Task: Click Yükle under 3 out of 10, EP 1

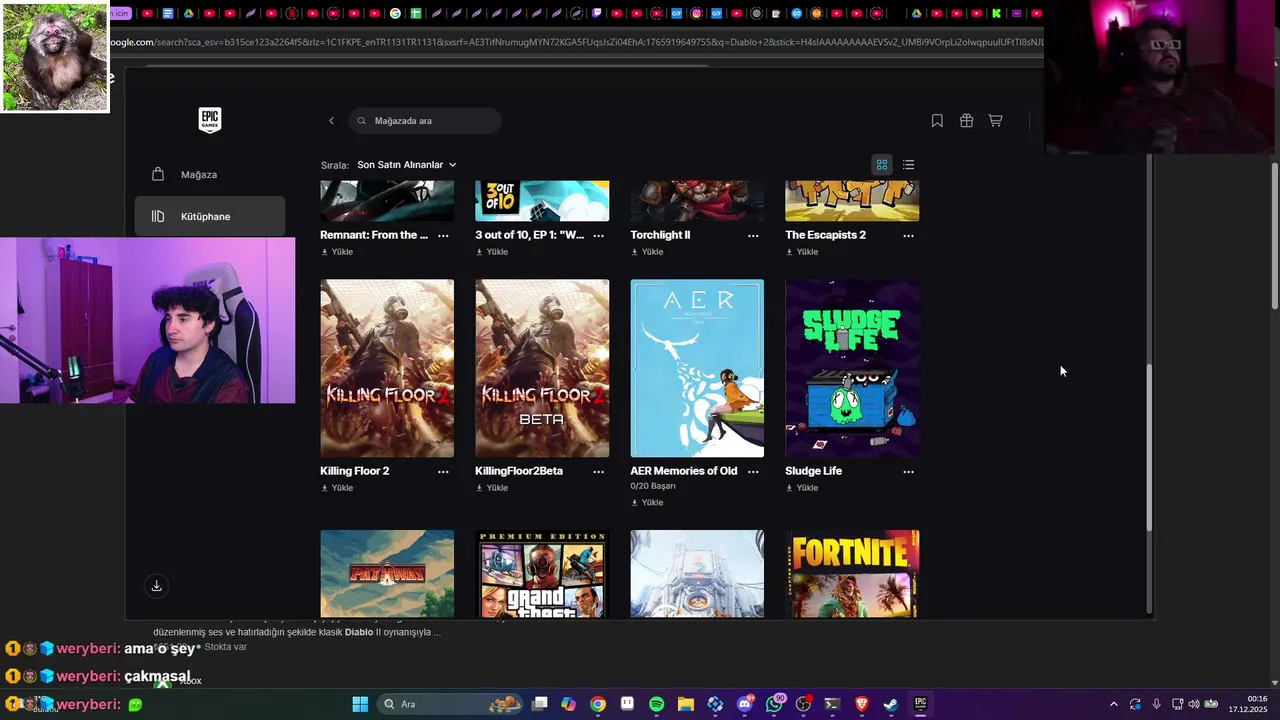Action: coord(492,252)
